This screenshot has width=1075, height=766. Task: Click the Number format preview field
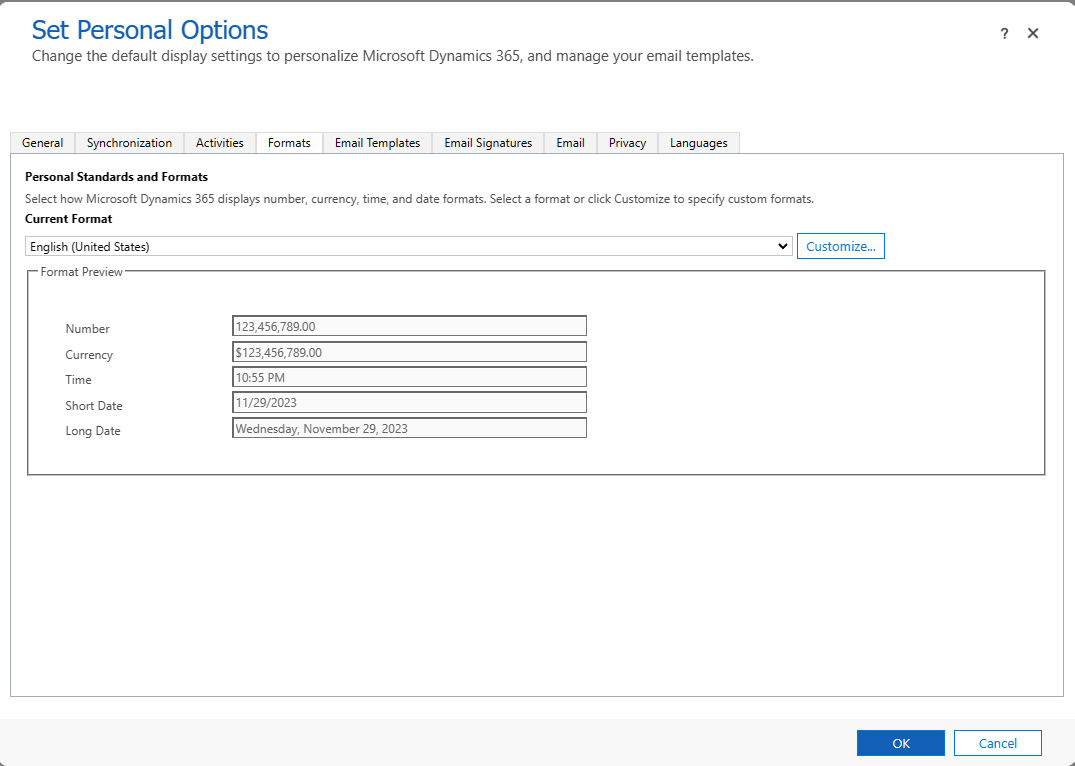[x=409, y=325]
